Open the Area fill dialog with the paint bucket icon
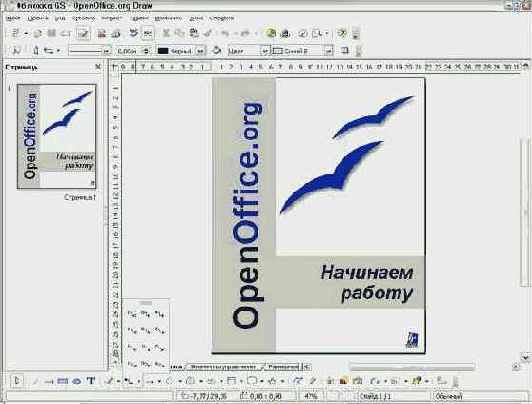This screenshot has width=532, height=404. click(x=216, y=51)
